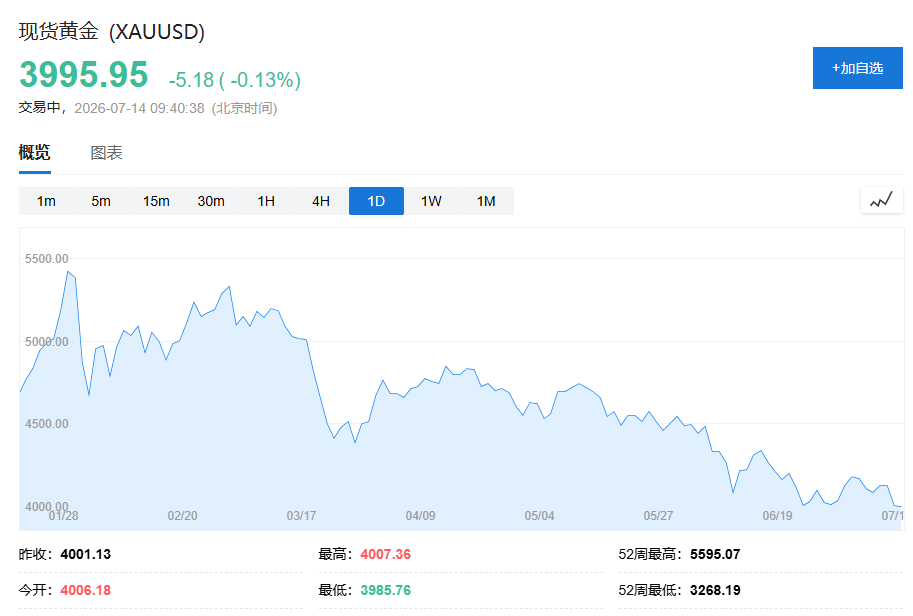Choose the 5m interval button

[x=101, y=201]
